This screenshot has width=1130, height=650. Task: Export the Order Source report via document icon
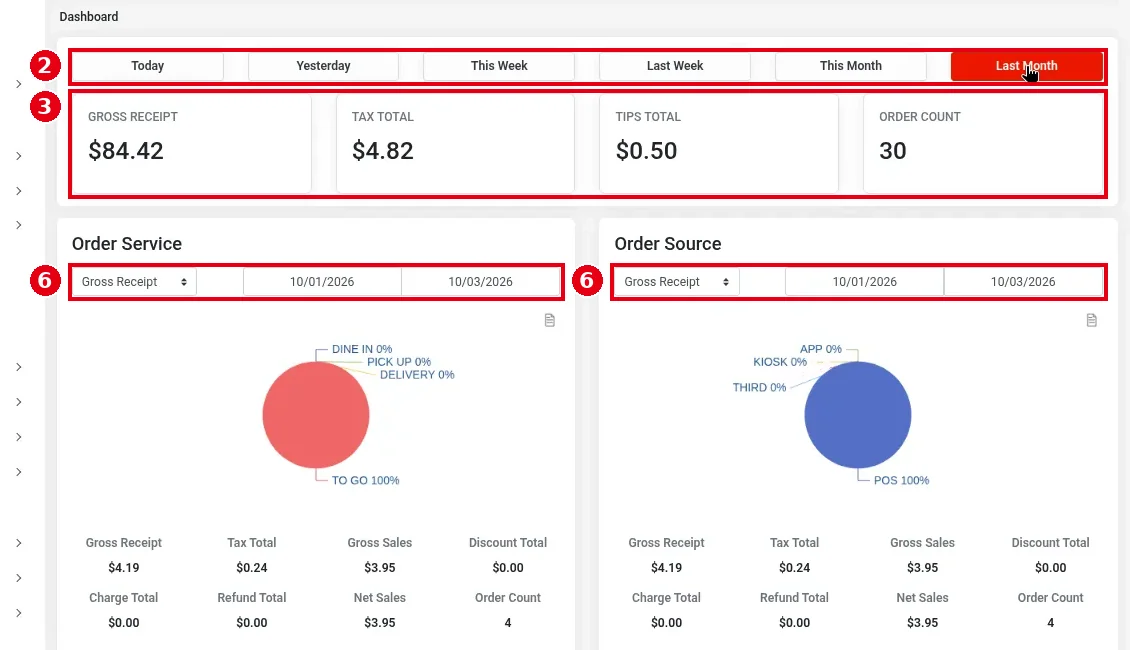pyautogui.click(x=1092, y=320)
